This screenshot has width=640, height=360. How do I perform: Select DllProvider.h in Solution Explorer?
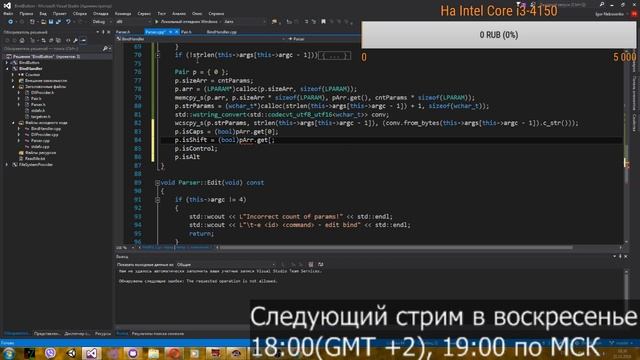pos(42,93)
